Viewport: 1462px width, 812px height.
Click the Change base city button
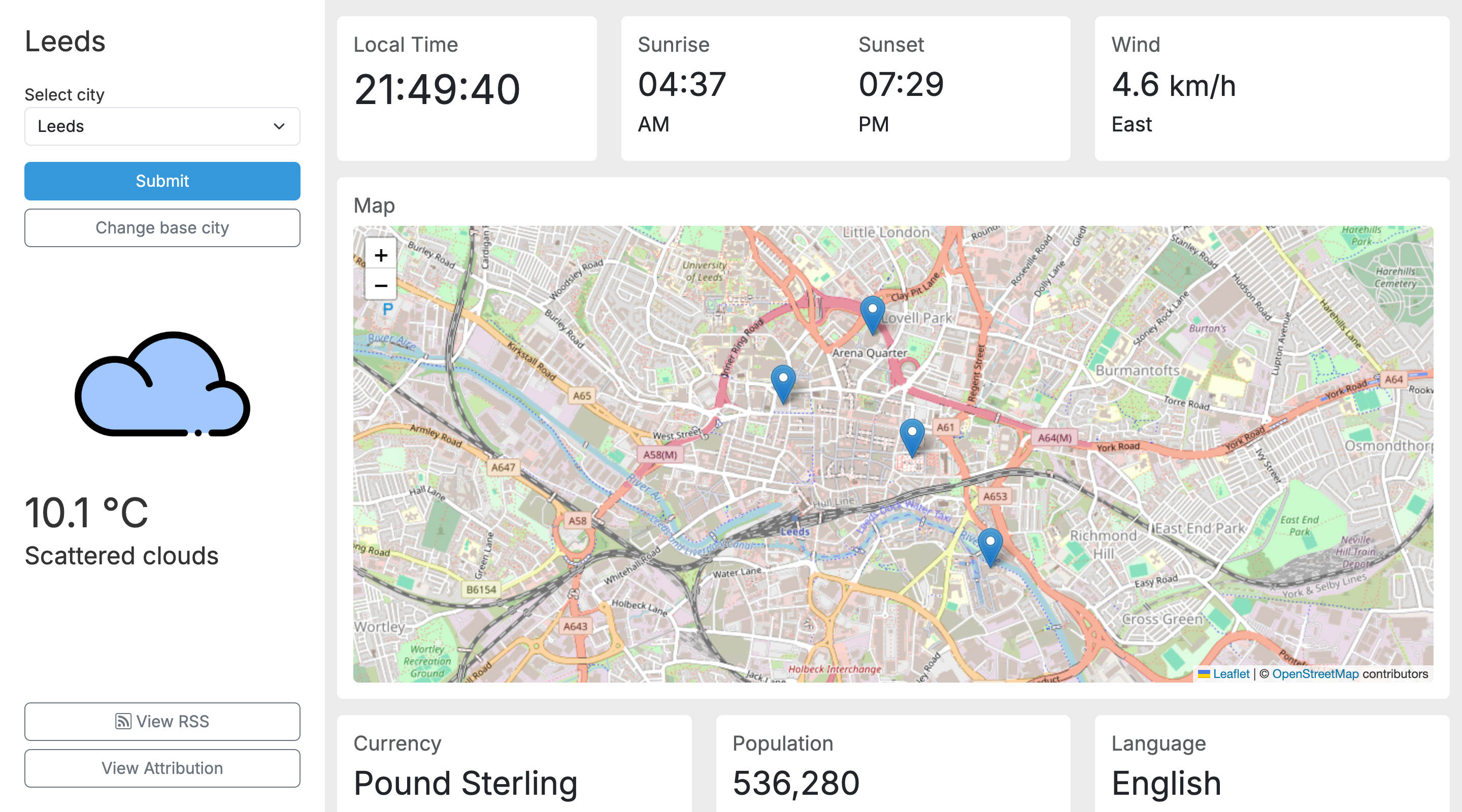coord(162,228)
